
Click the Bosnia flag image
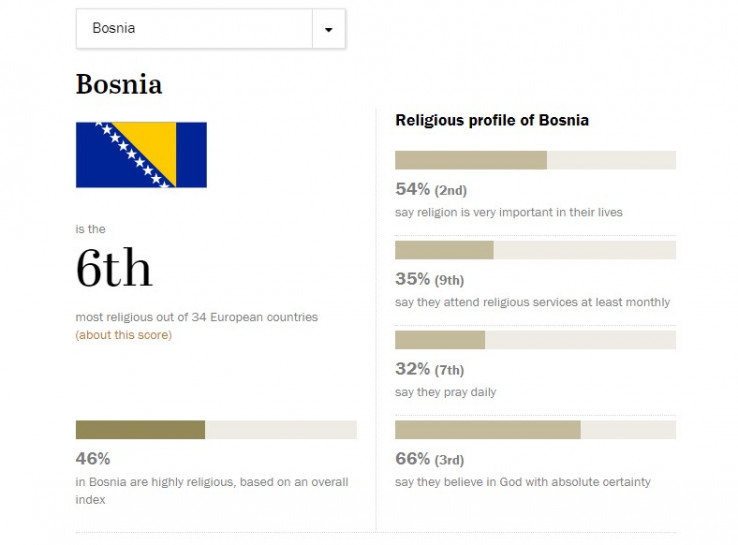pos(141,155)
